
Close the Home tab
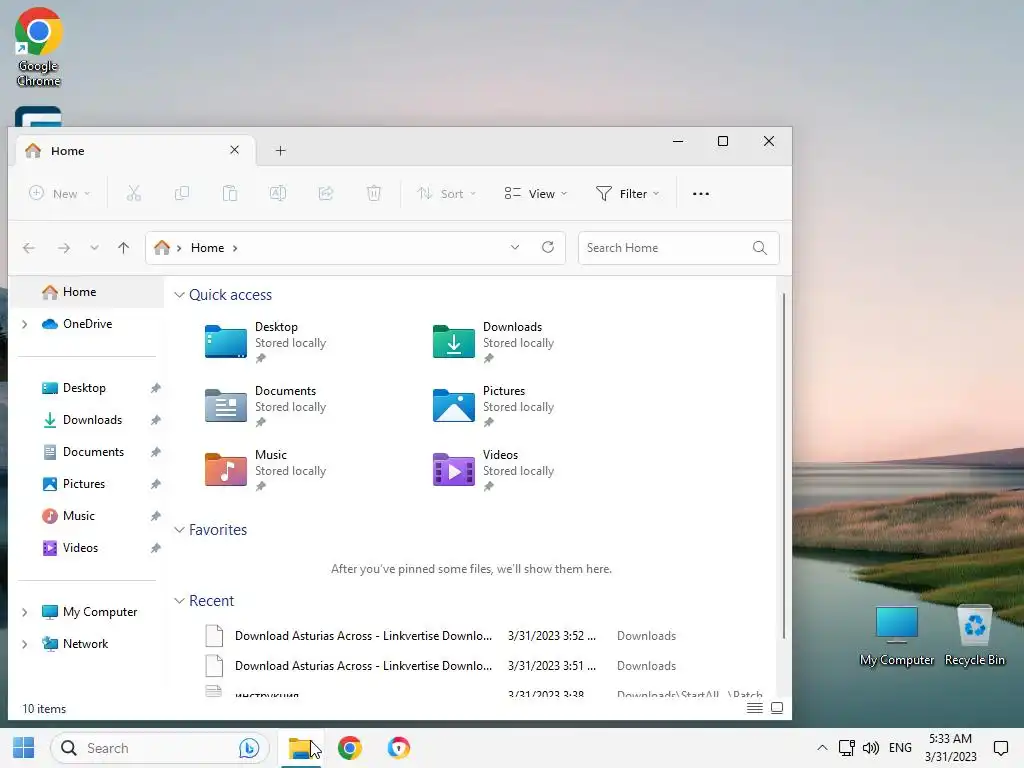(x=234, y=150)
